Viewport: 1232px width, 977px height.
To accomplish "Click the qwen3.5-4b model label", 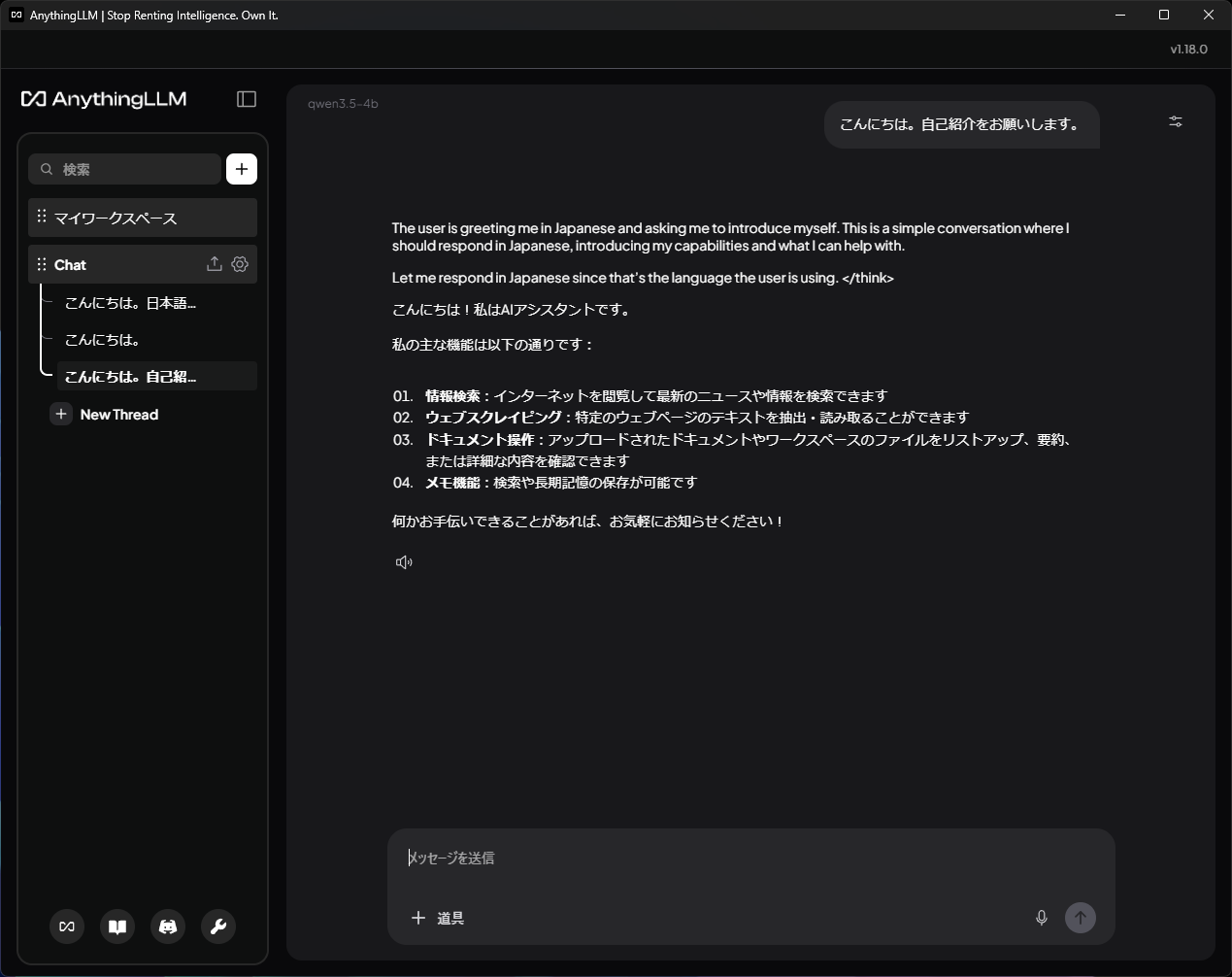I will 343,104.
